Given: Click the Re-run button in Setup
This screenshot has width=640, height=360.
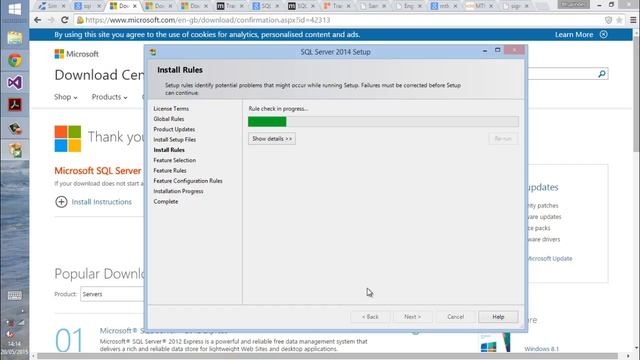Looking at the screenshot, I should (503, 139).
